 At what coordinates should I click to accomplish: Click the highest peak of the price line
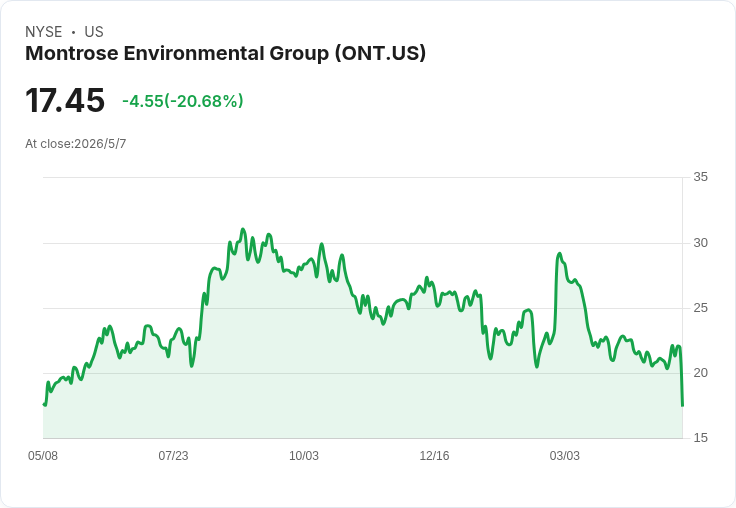point(243,230)
